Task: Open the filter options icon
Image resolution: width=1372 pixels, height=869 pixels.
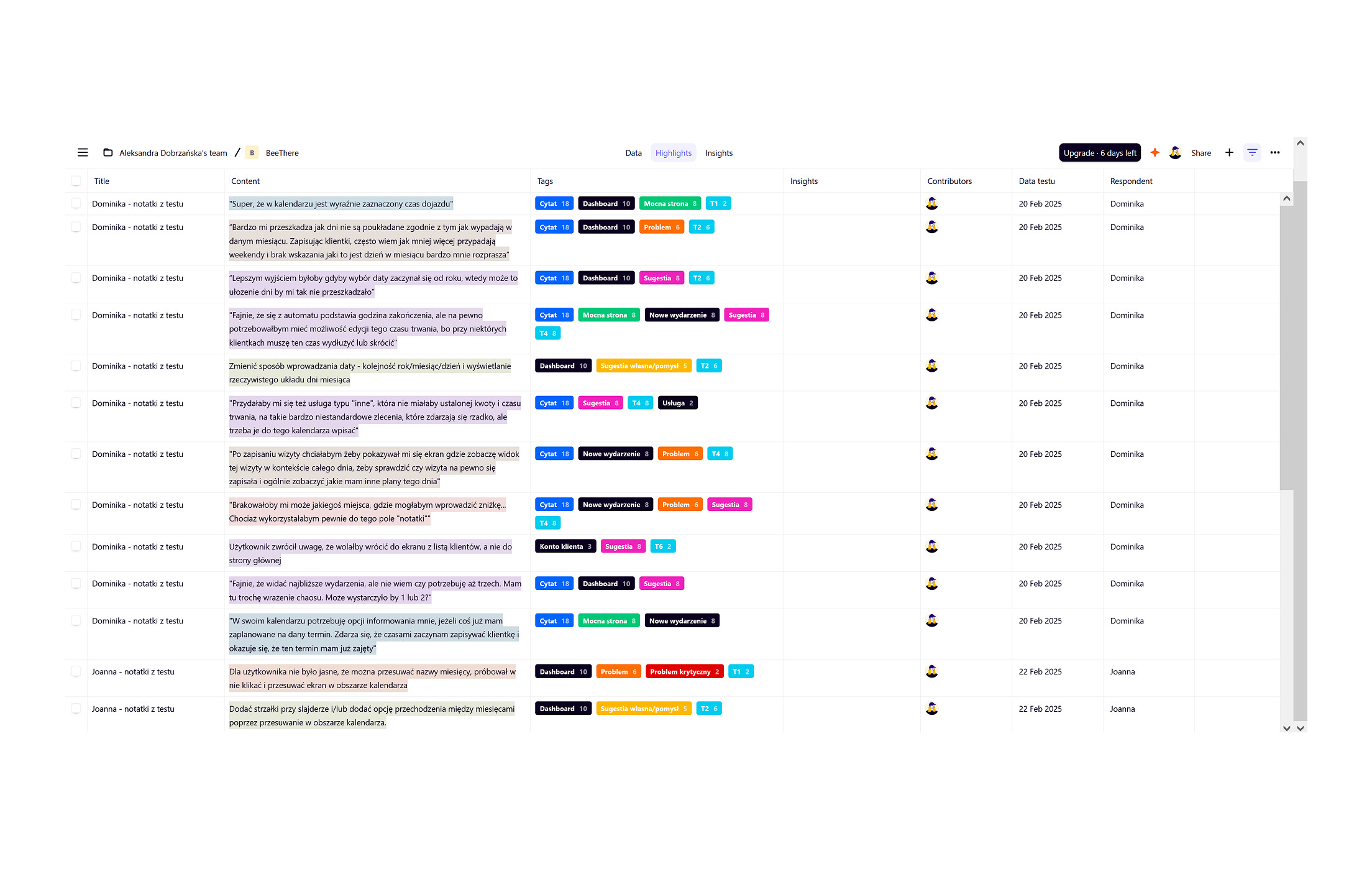Action: [1252, 153]
